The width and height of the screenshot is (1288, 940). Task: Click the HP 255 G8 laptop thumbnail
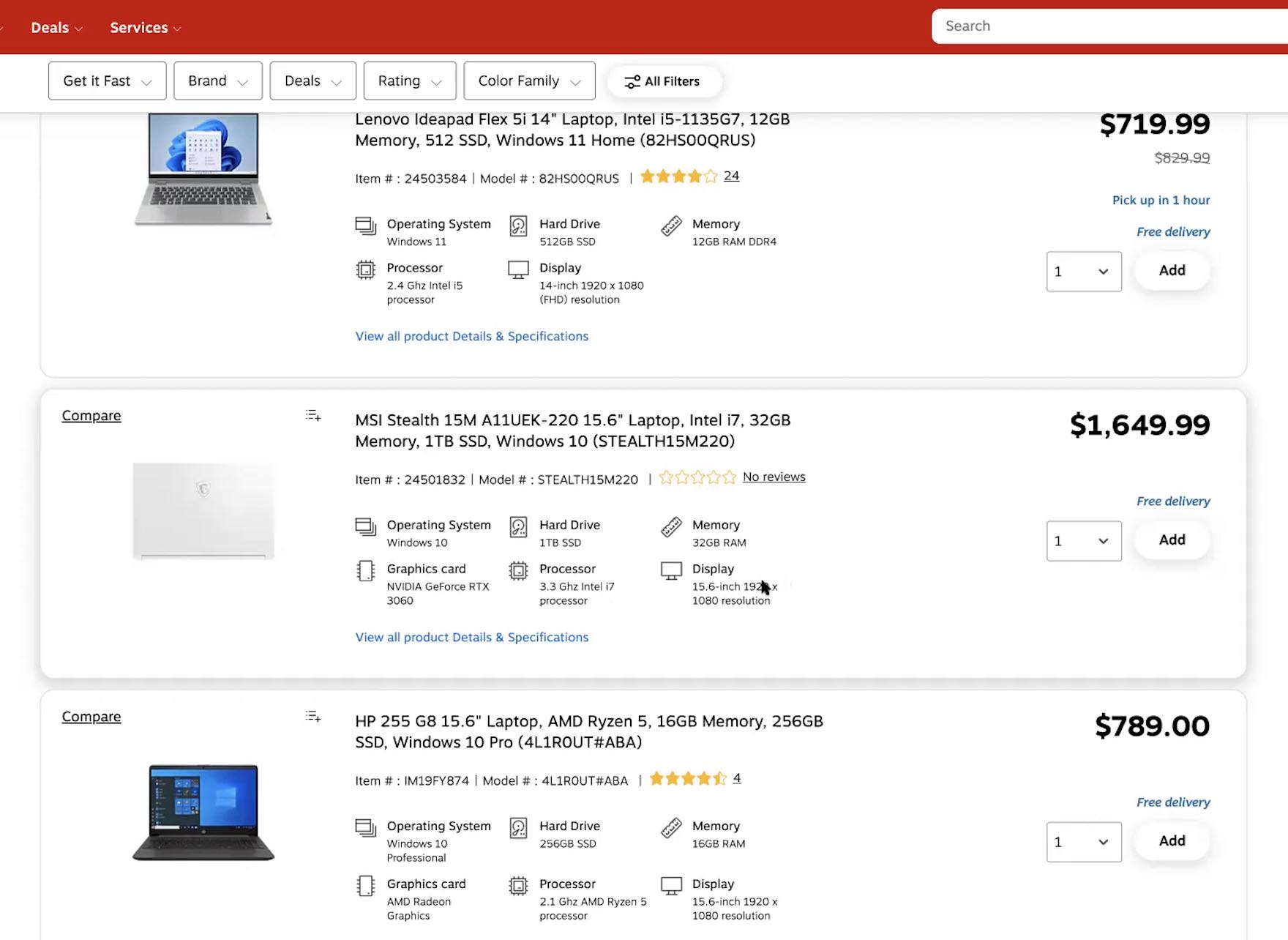coord(203,813)
